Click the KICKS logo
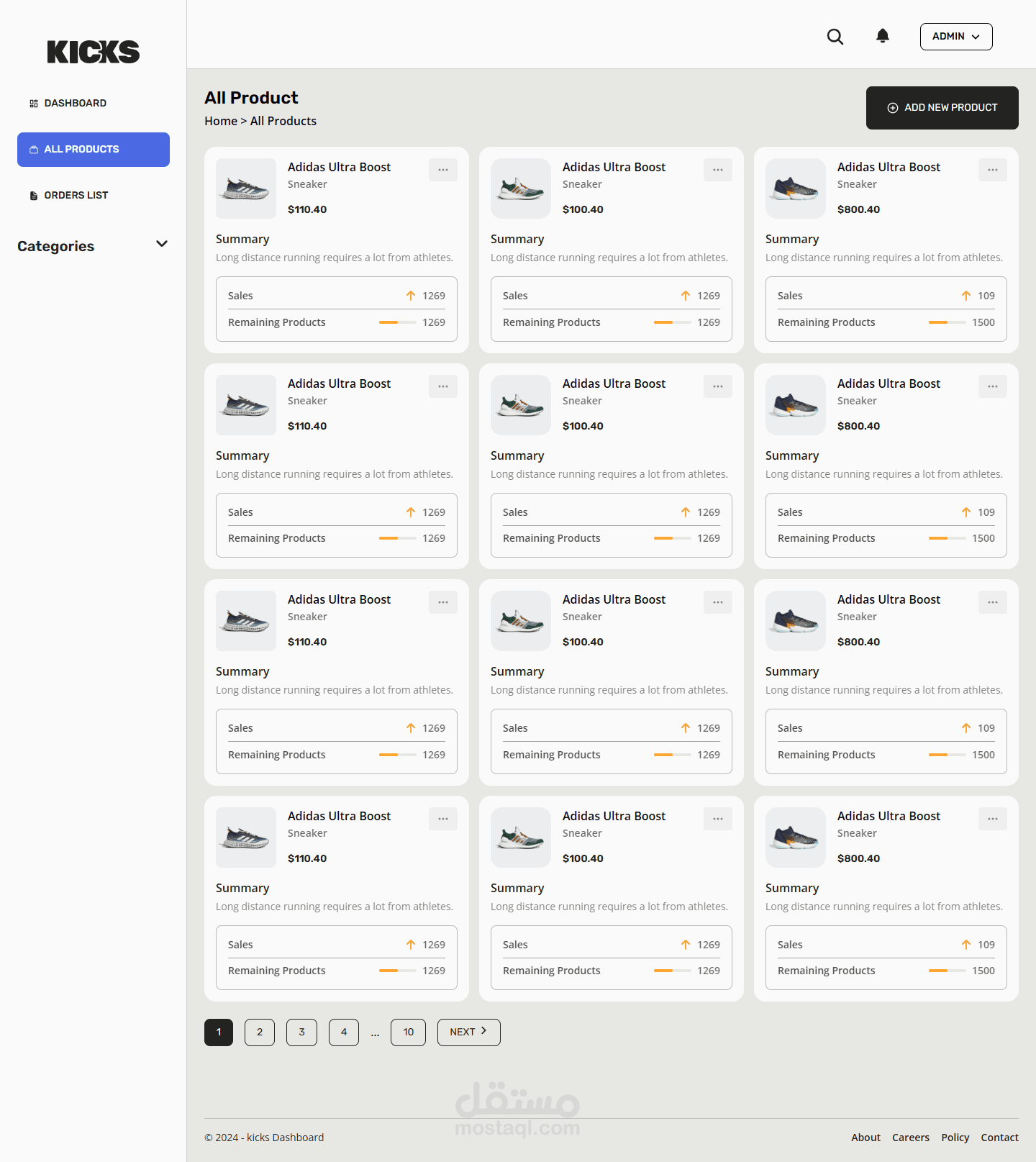 pos(94,52)
